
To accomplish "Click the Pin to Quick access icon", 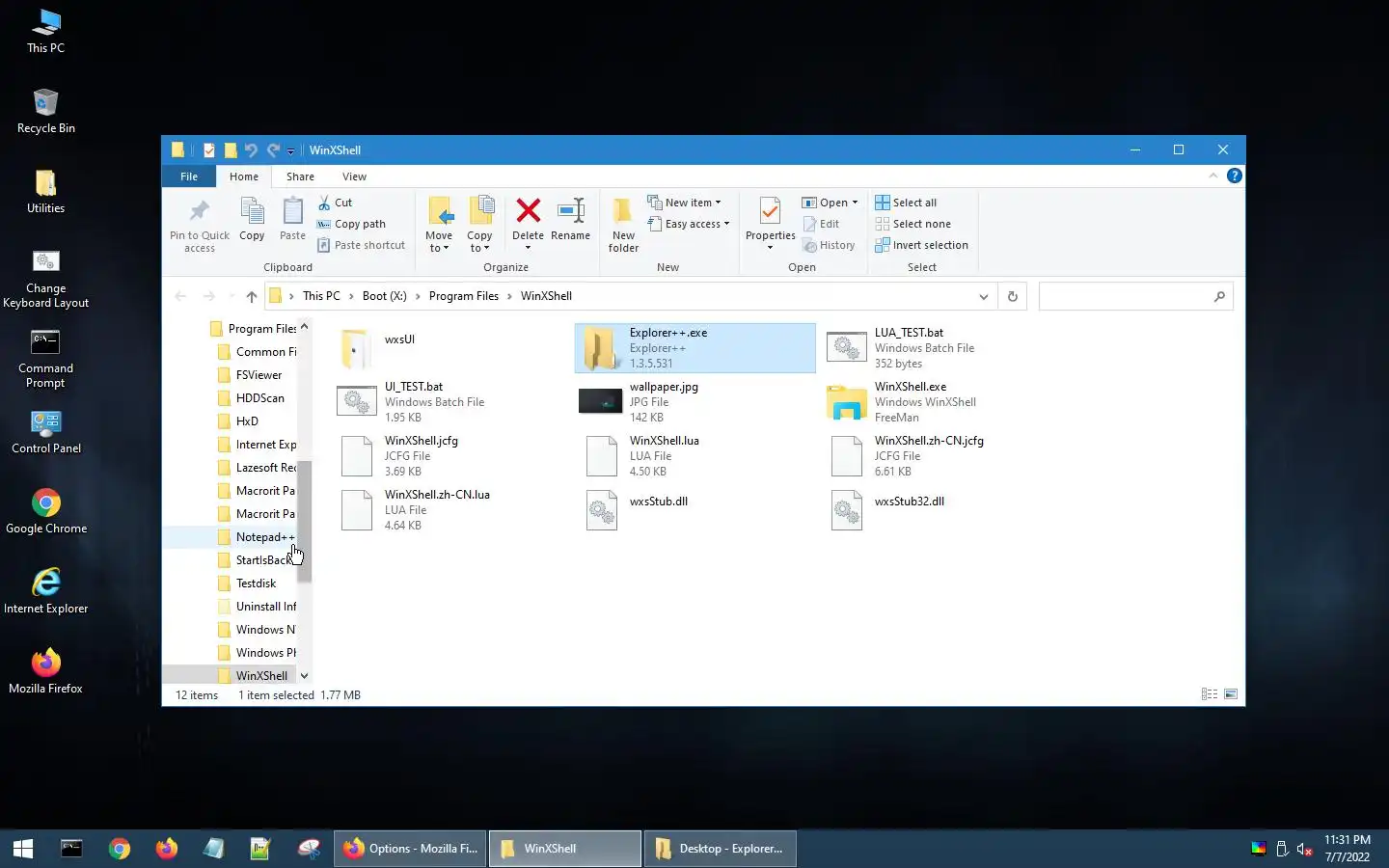I will pos(200,224).
